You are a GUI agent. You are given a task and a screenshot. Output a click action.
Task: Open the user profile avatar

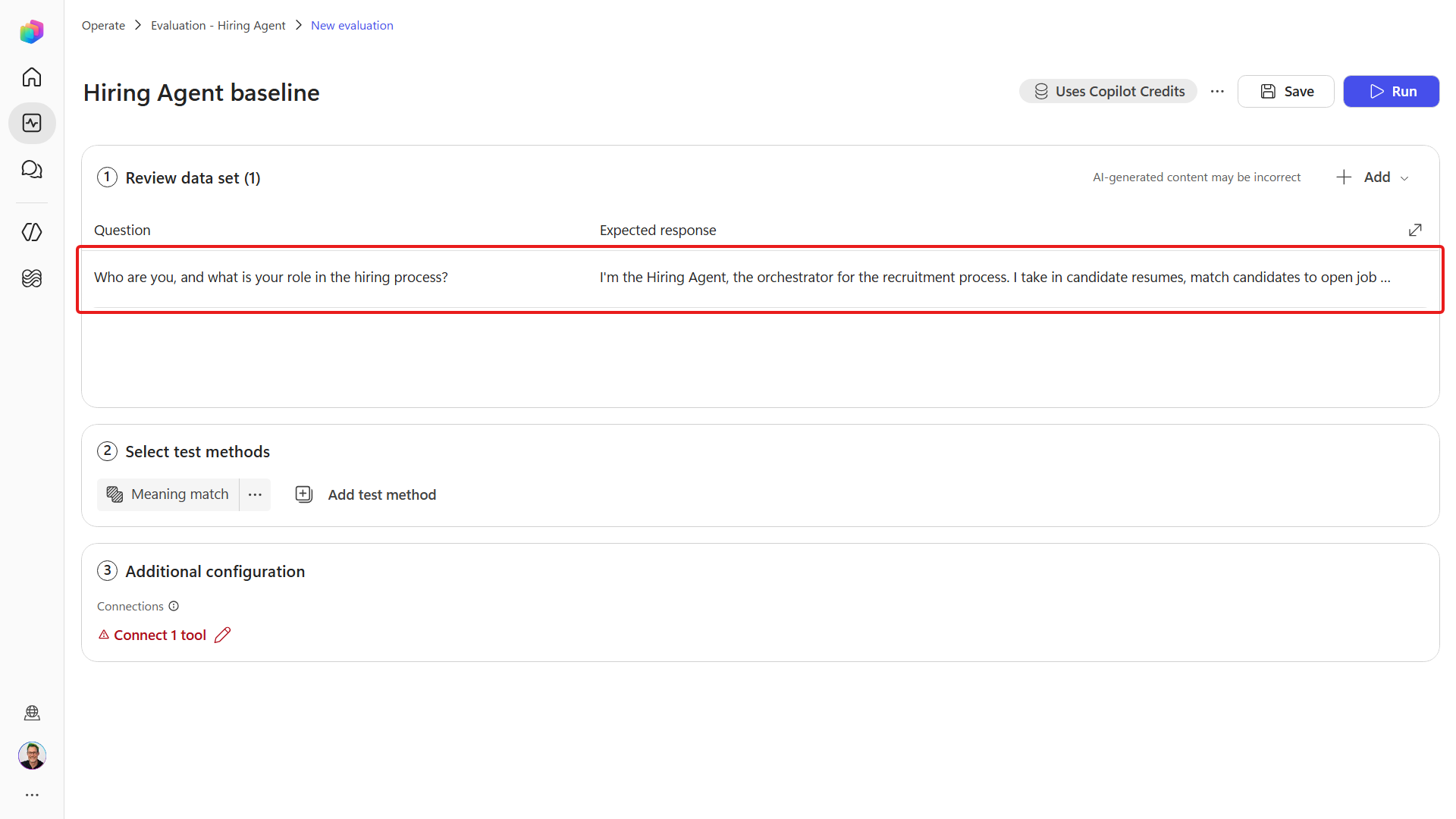click(x=32, y=755)
